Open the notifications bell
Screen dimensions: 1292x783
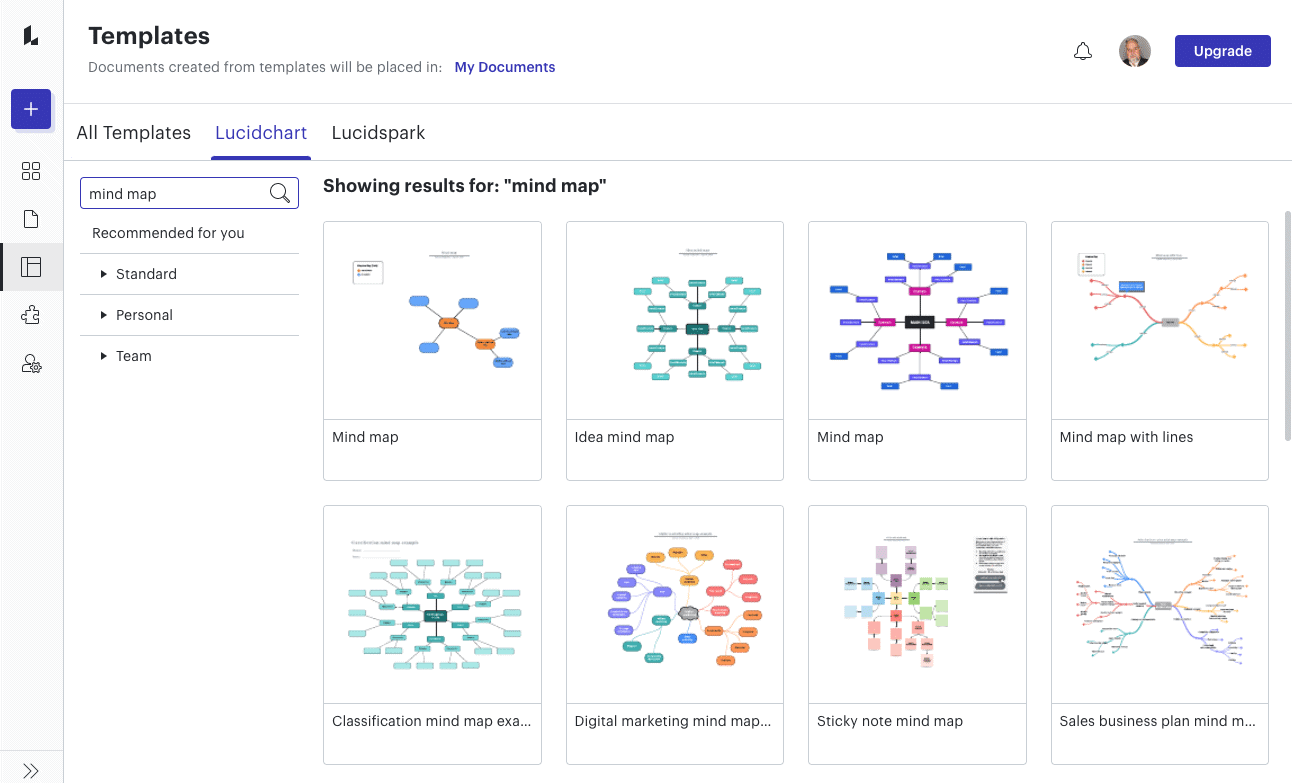[1083, 50]
